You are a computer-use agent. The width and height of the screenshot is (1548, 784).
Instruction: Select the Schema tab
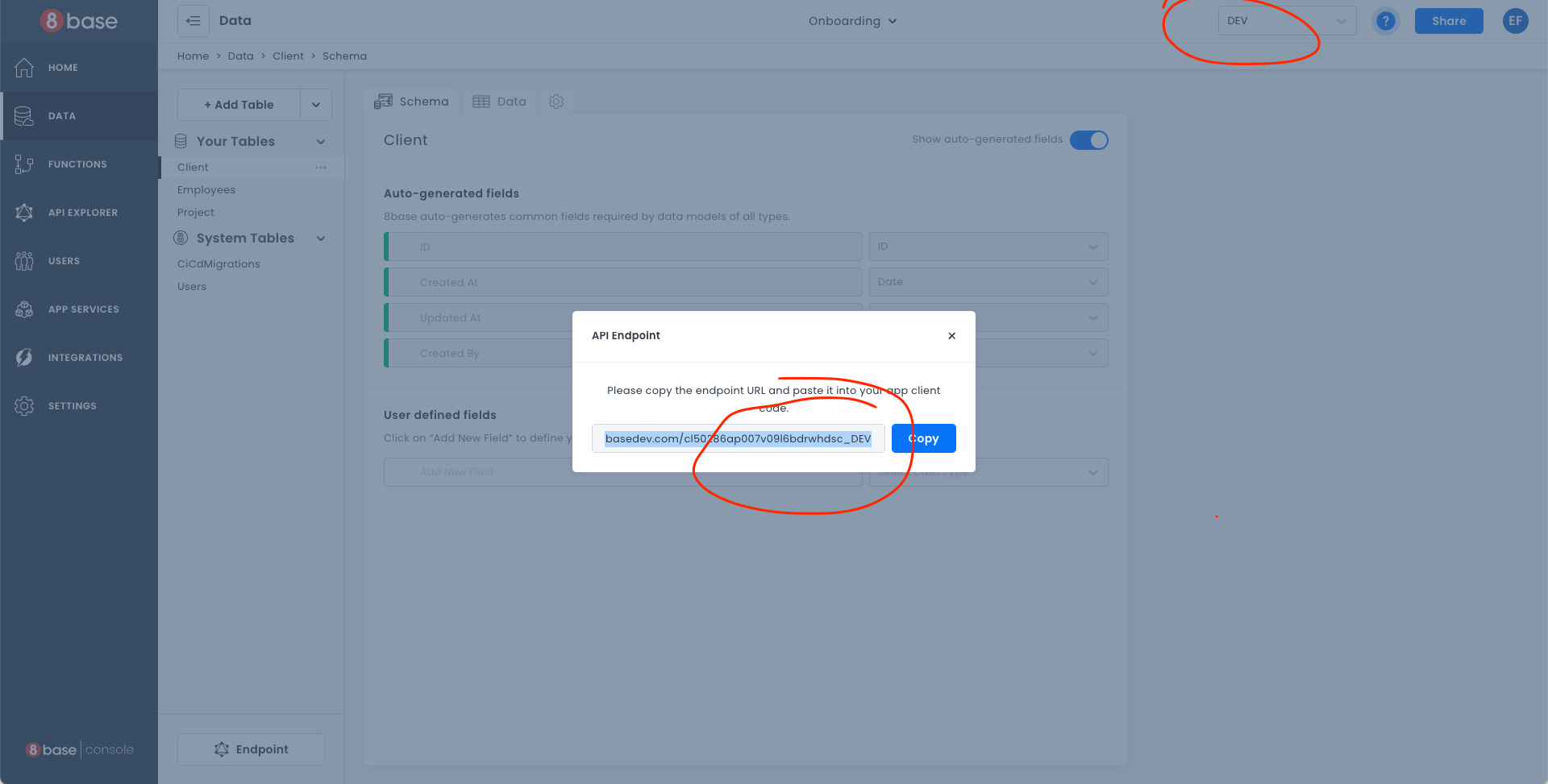coord(412,102)
